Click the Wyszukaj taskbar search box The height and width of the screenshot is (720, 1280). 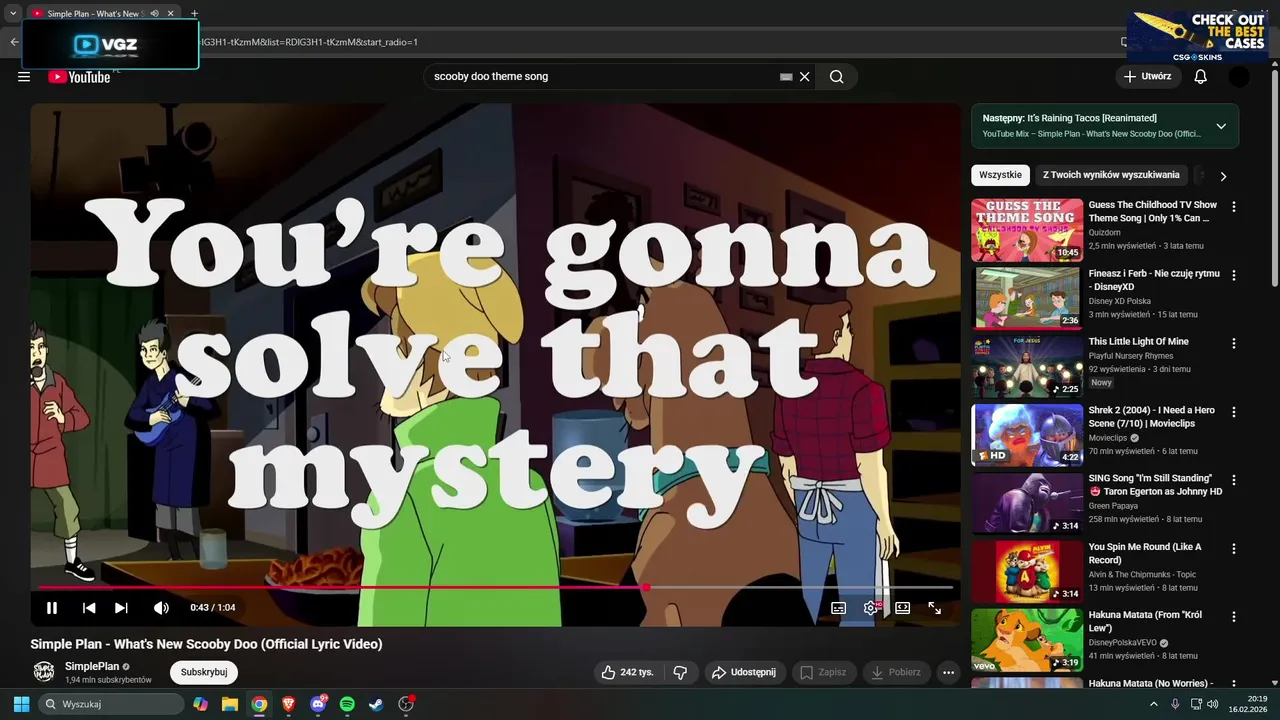111,704
